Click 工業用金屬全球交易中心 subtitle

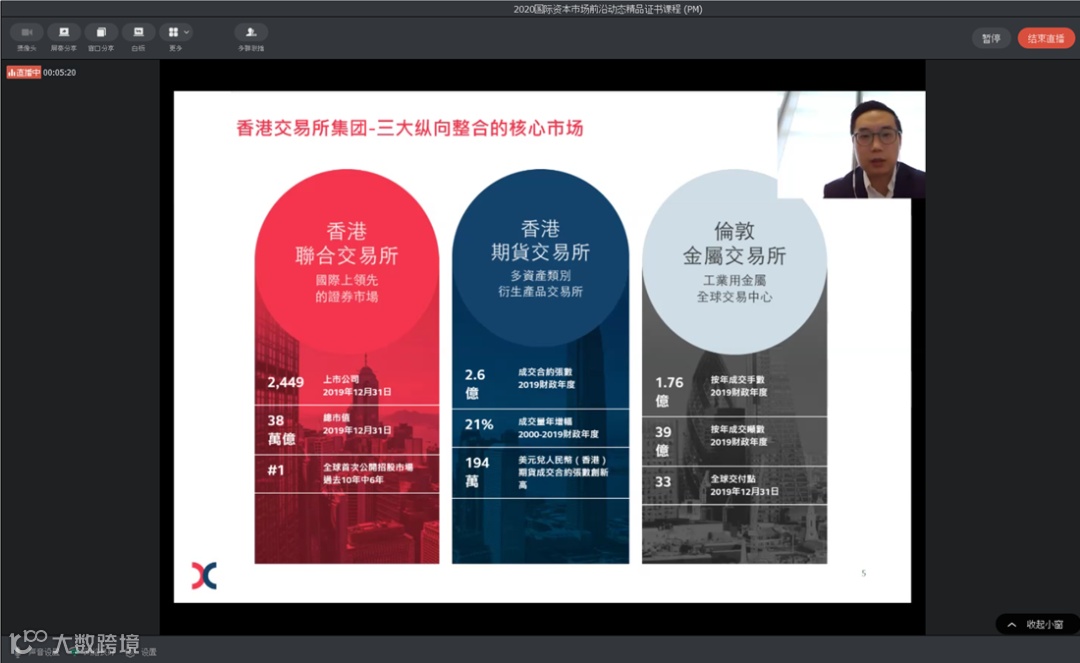[x=734, y=288]
